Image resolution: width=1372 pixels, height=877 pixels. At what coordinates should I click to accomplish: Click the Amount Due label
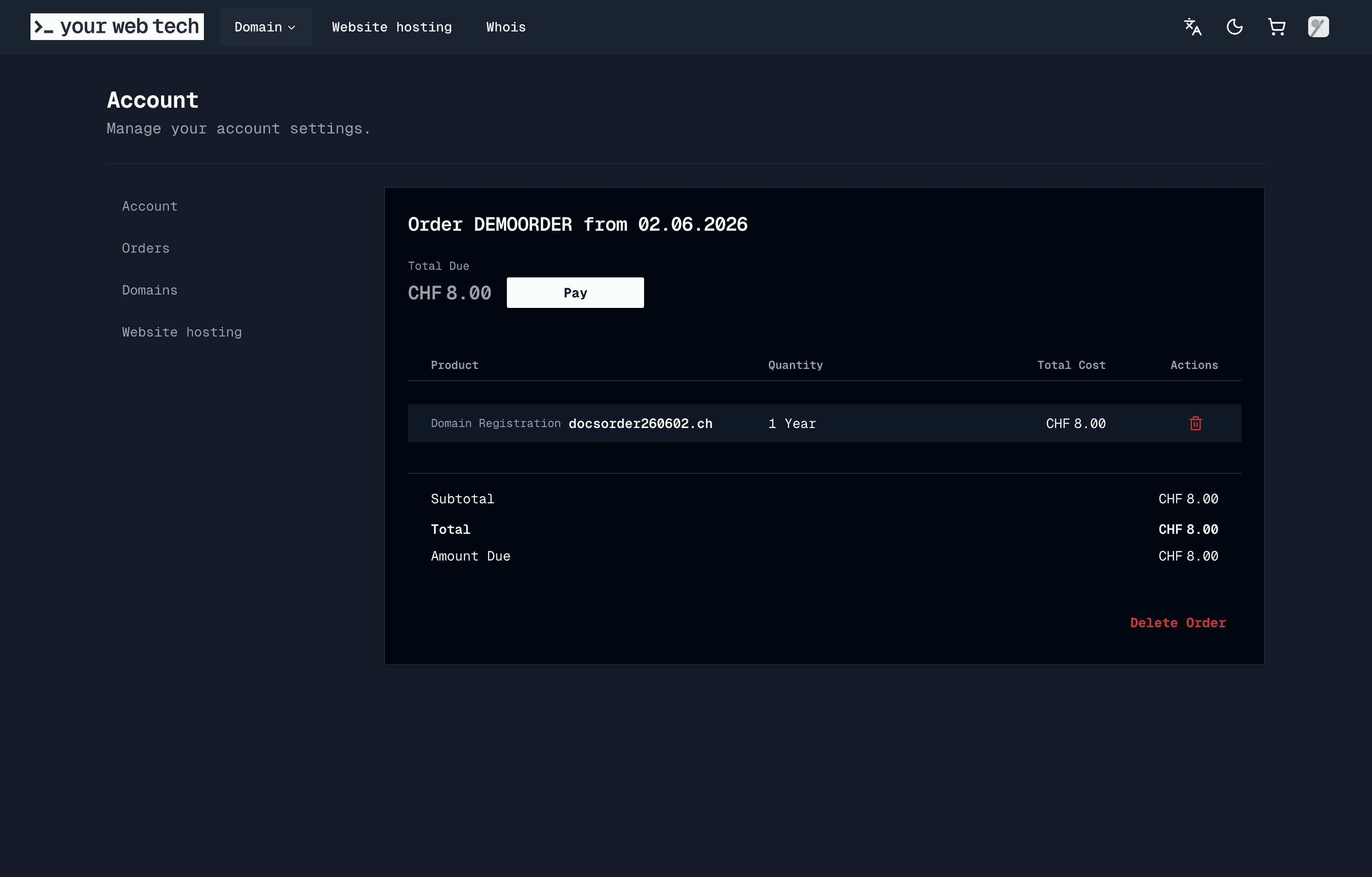[x=471, y=556]
